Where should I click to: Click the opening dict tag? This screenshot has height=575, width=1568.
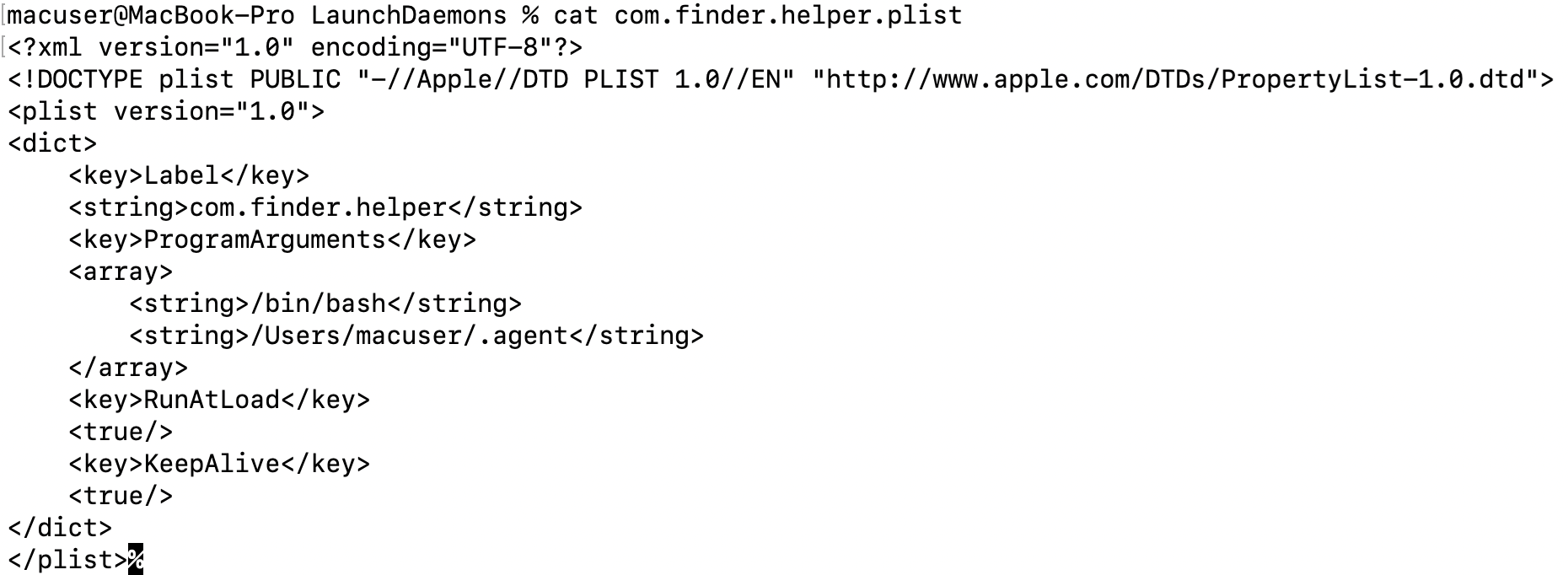[52, 143]
